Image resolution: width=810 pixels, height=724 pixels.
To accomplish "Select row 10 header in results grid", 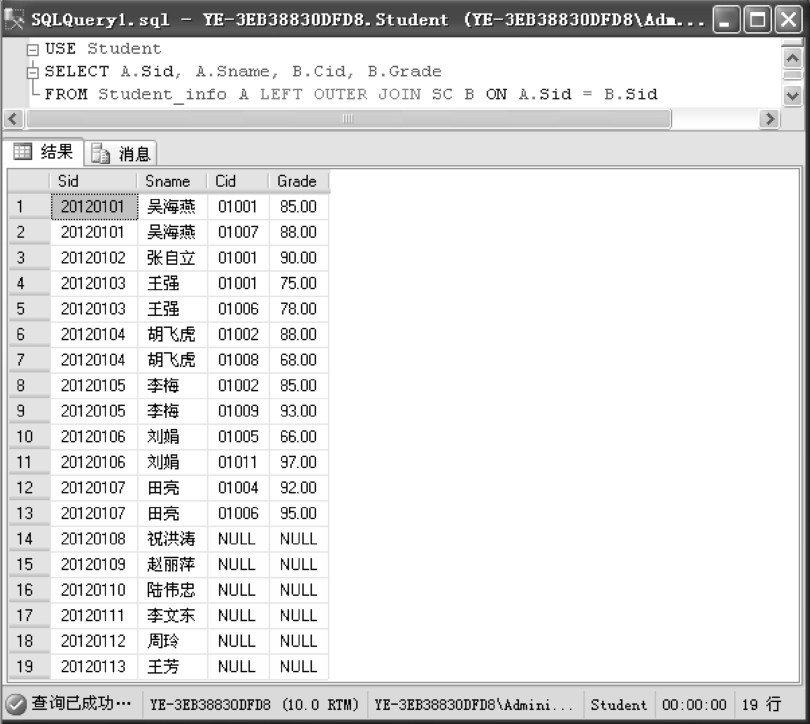I will click(x=29, y=436).
